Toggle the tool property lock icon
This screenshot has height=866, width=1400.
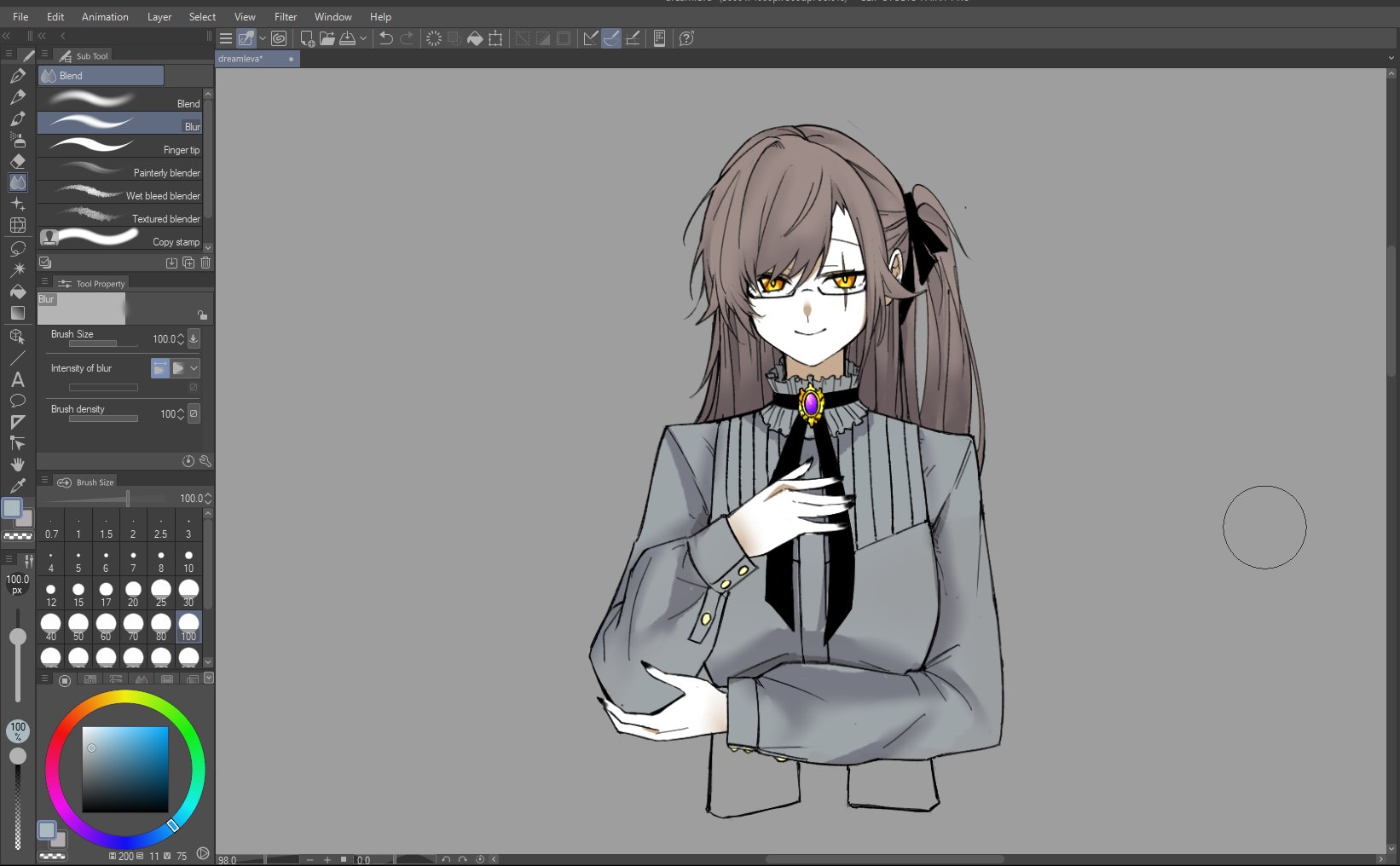pyautogui.click(x=202, y=315)
